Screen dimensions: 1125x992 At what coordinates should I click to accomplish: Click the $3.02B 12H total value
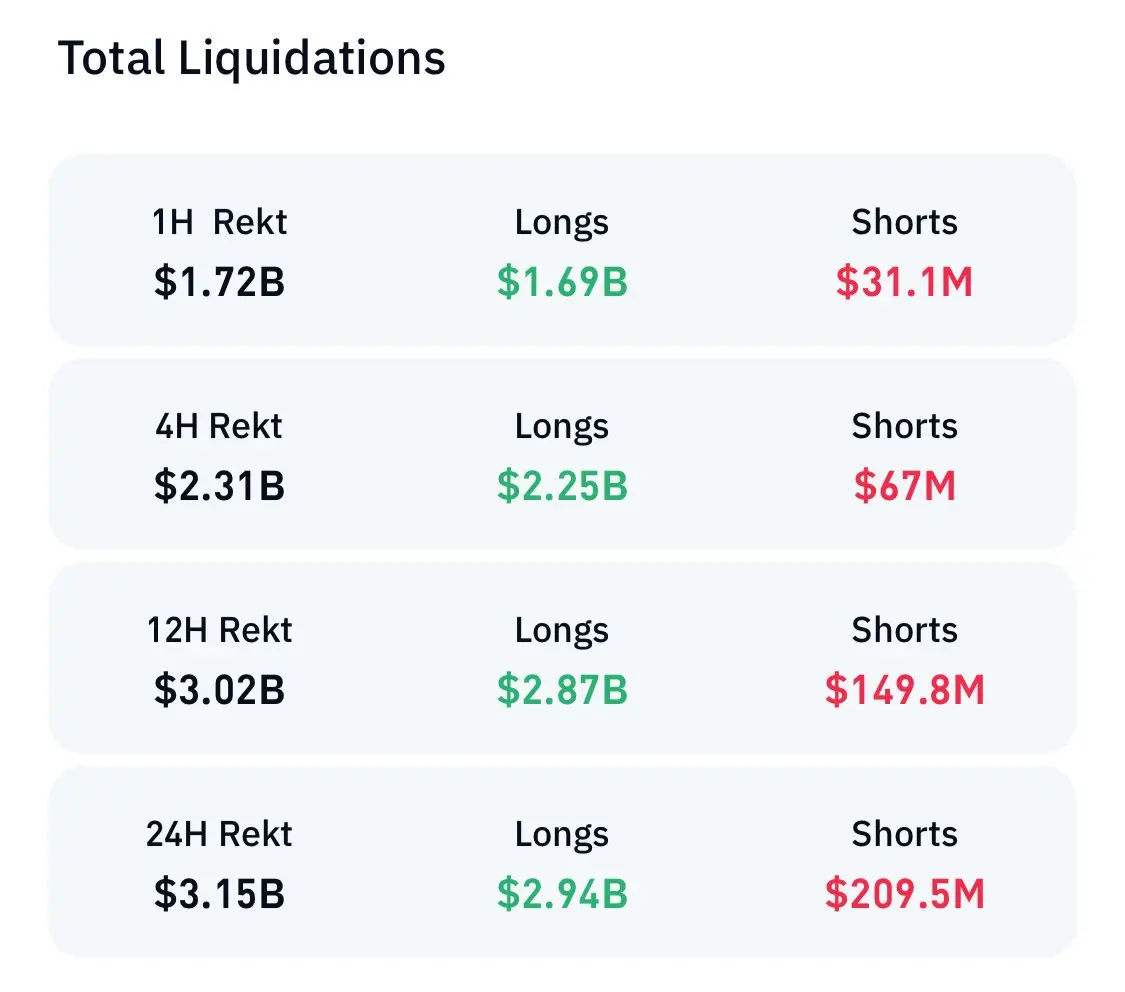pos(219,691)
